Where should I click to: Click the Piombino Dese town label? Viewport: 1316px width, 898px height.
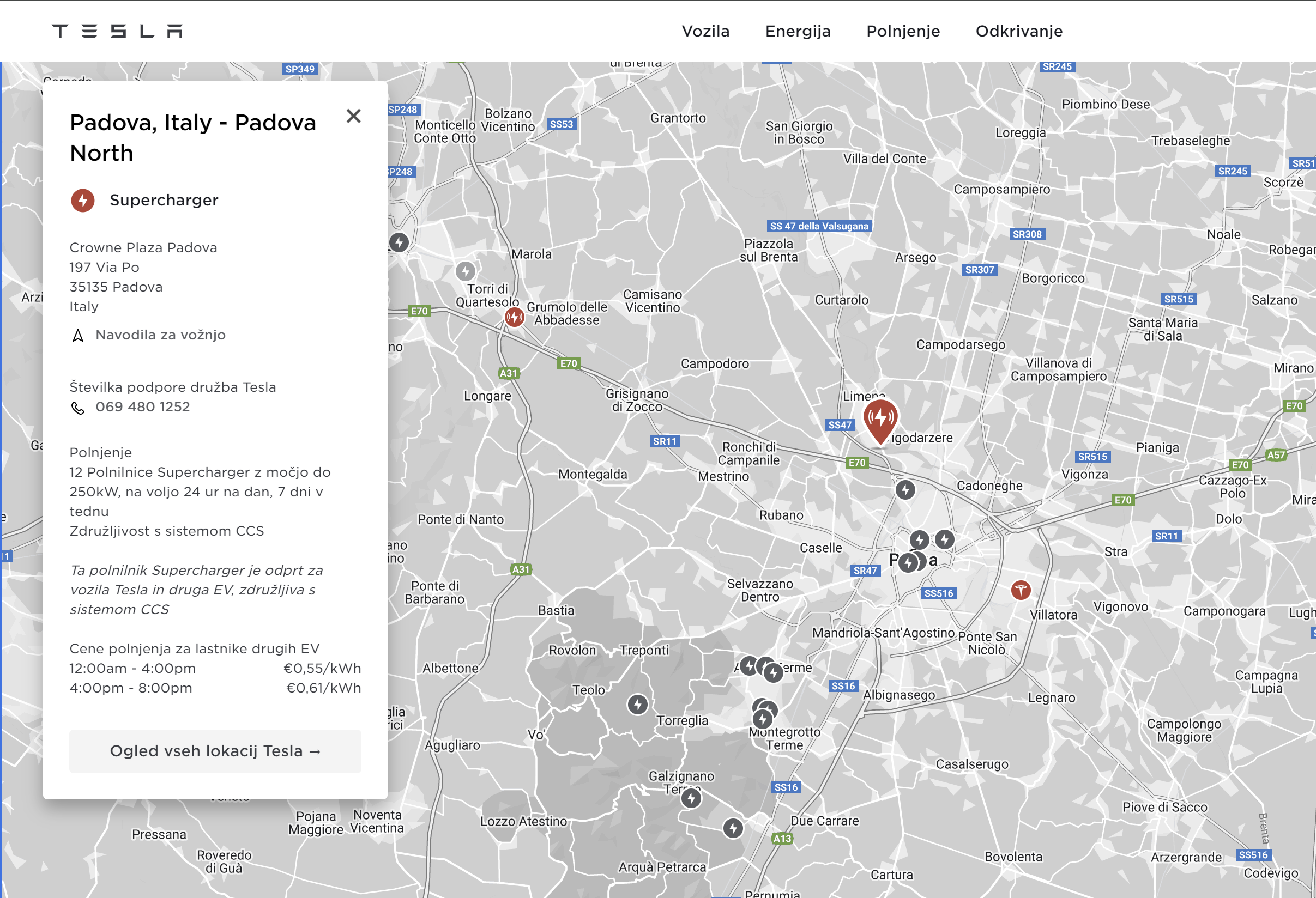point(1106,104)
